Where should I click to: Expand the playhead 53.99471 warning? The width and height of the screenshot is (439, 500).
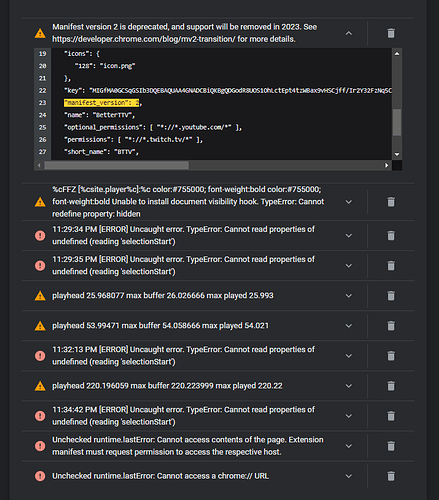[349, 325]
